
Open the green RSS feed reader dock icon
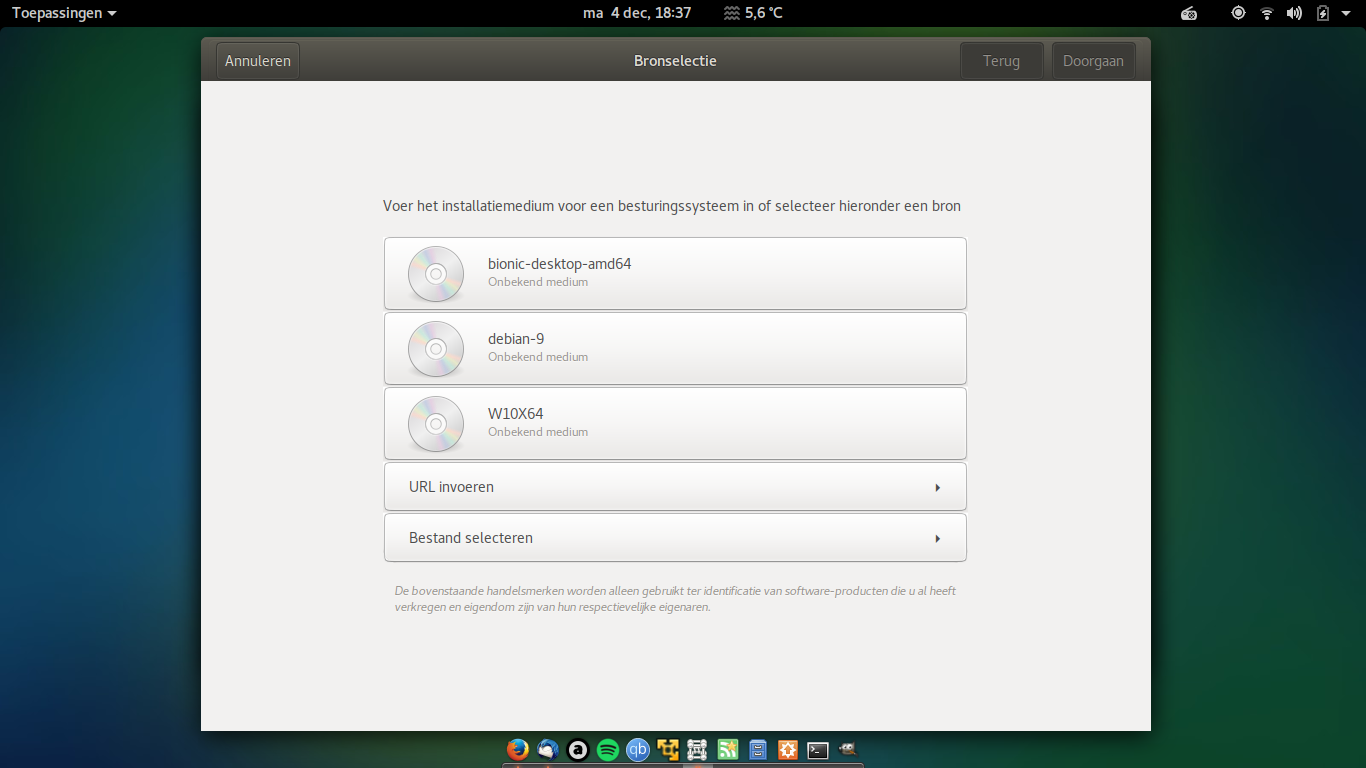pyautogui.click(x=728, y=749)
